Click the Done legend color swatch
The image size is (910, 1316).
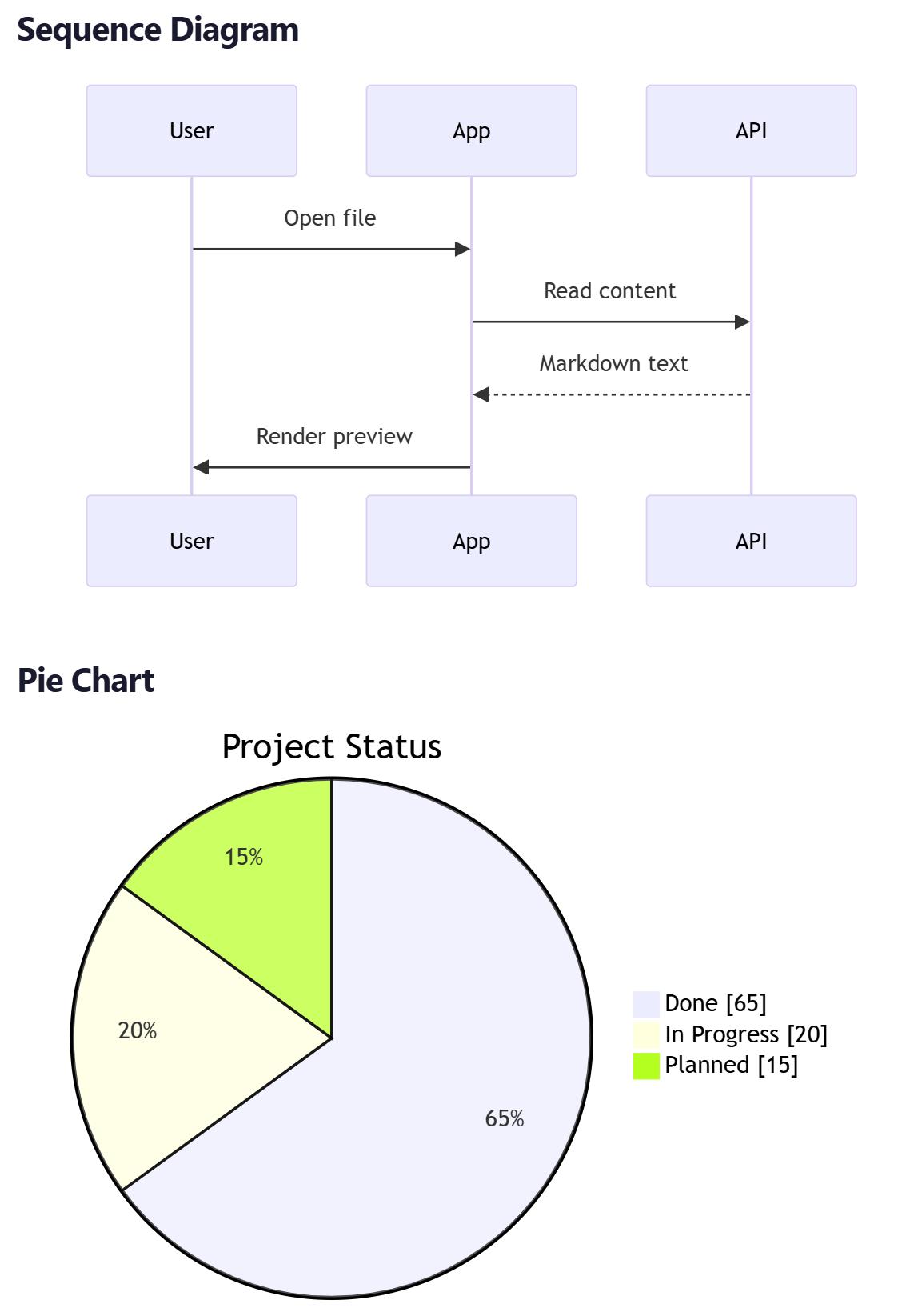click(646, 1004)
